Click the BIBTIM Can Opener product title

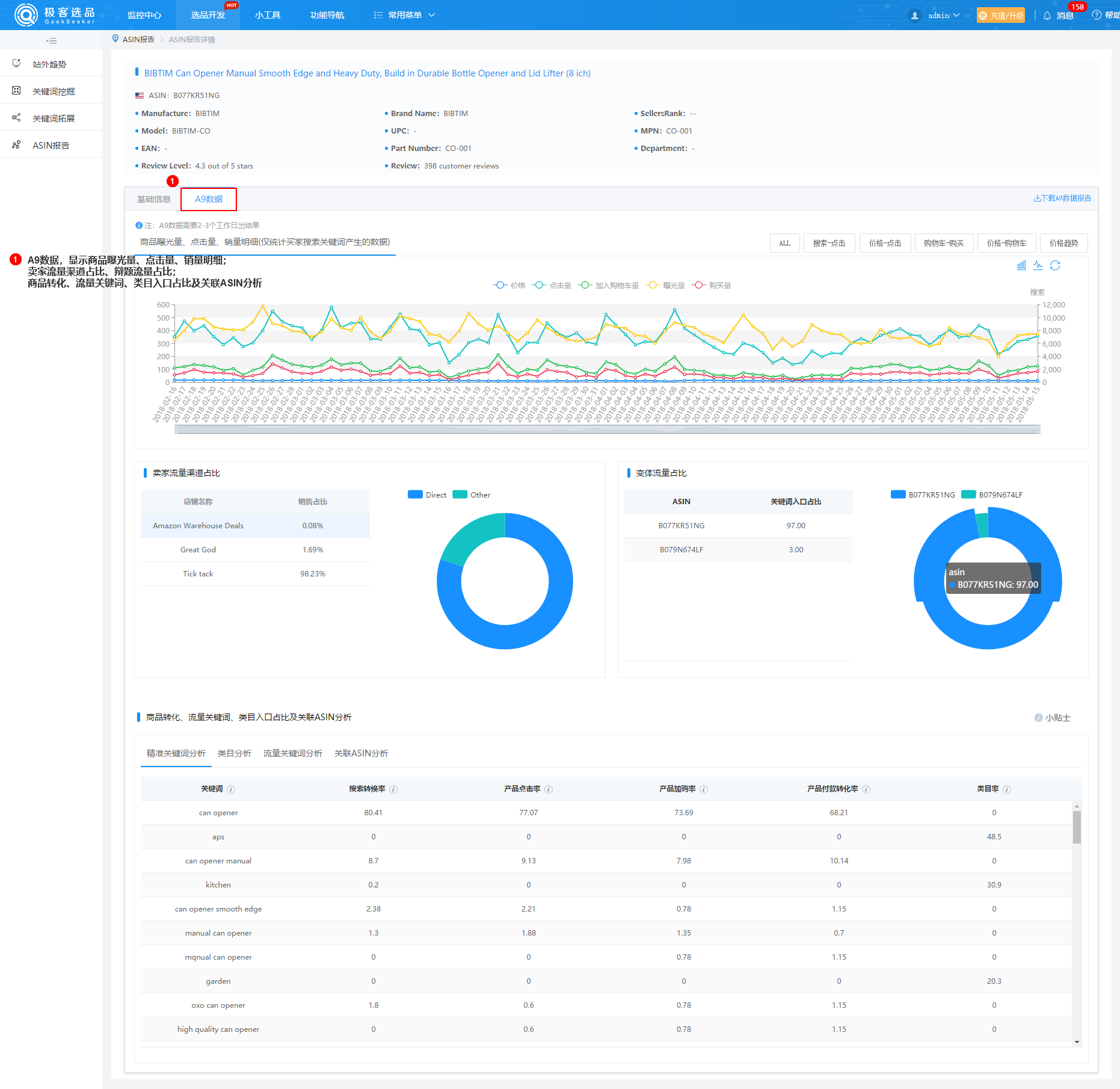point(368,73)
